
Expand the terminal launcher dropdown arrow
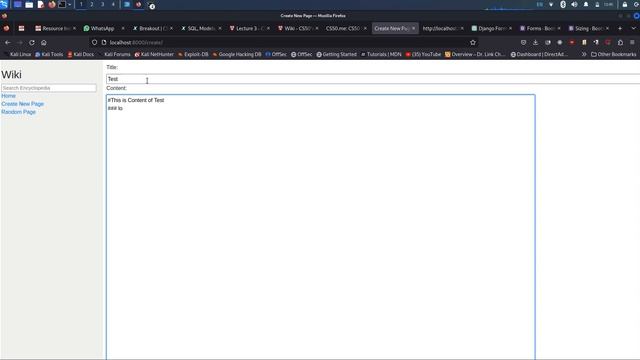(70, 5)
